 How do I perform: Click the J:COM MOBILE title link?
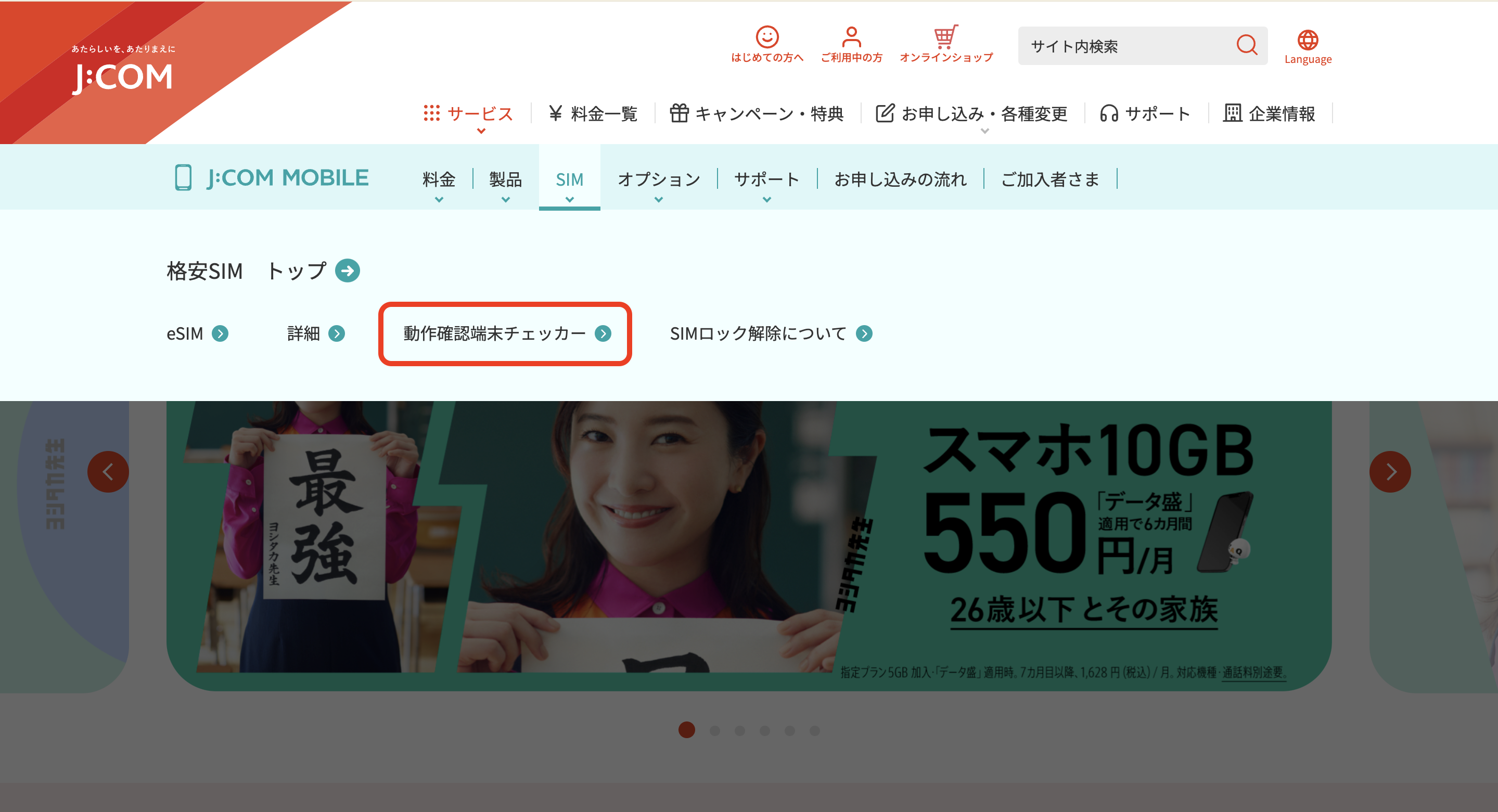click(x=287, y=177)
